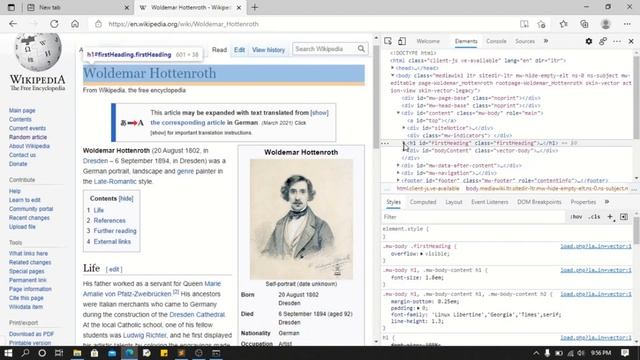Expand the overflow visible shorthand triangle
This screenshot has height=360, width=640.
[421, 254]
